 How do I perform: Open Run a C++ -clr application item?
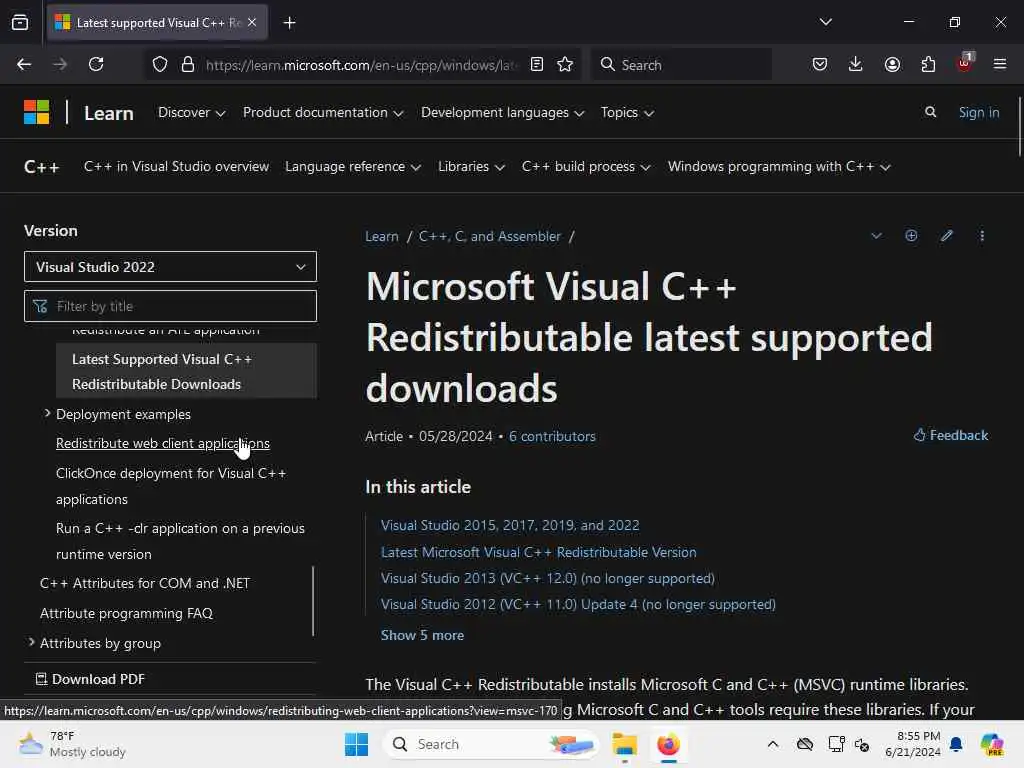pyautogui.click(x=180, y=541)
